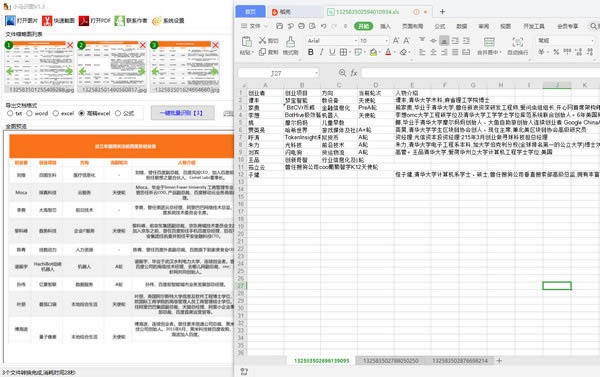Screen dimensions: 600x377
Task: Click the fx insert function icon
Action: coord(354,73)
